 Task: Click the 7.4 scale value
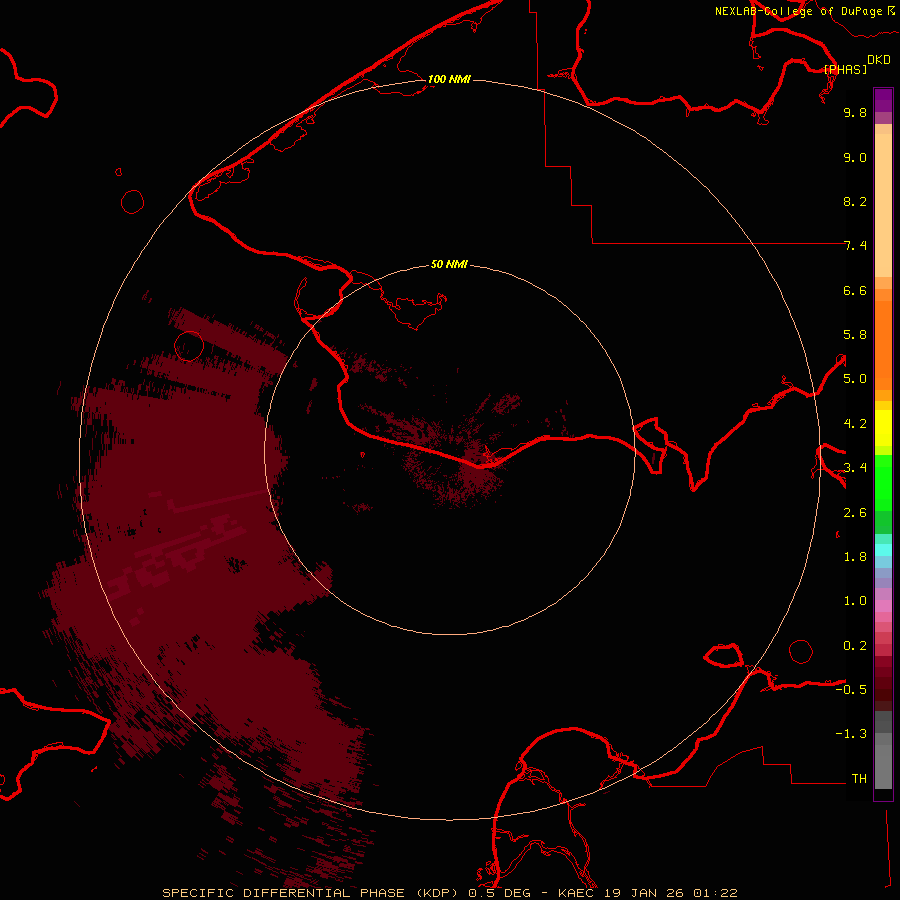pyautogui.click(x=855, y=246)
